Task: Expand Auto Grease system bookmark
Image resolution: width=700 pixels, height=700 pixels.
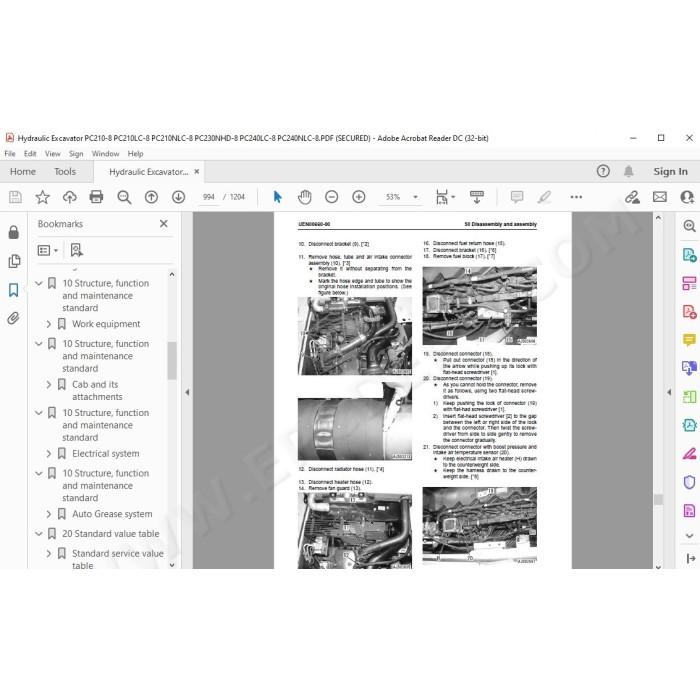Action: pyautogui.click(x=49, y=514)
